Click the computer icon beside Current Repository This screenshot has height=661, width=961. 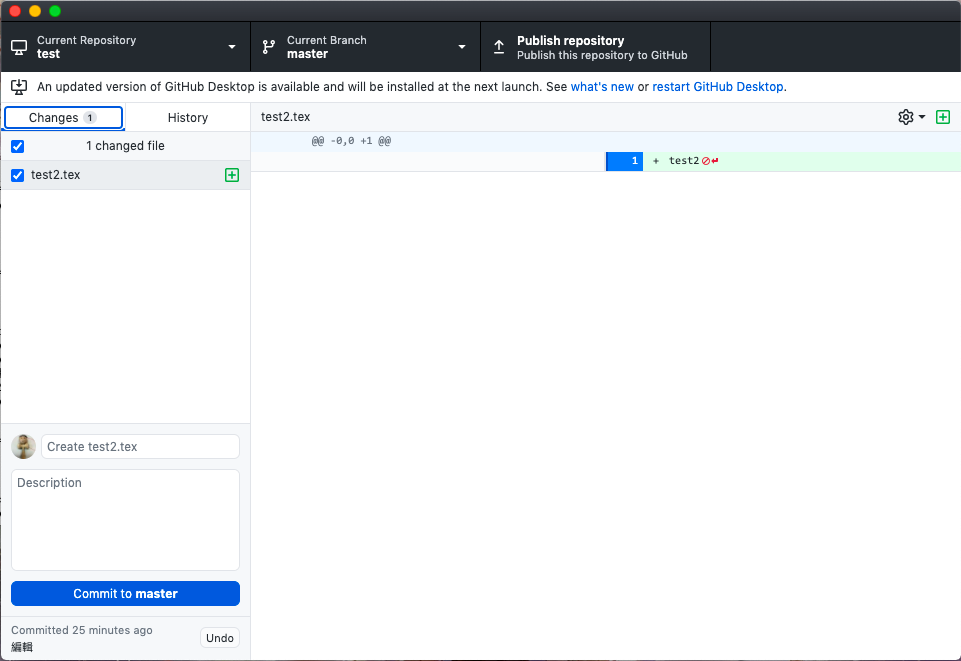point(19,47)
